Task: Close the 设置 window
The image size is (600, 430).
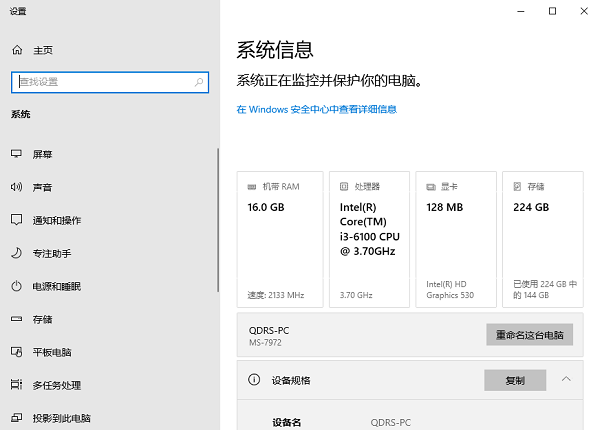Action: [x=584, y=11]
